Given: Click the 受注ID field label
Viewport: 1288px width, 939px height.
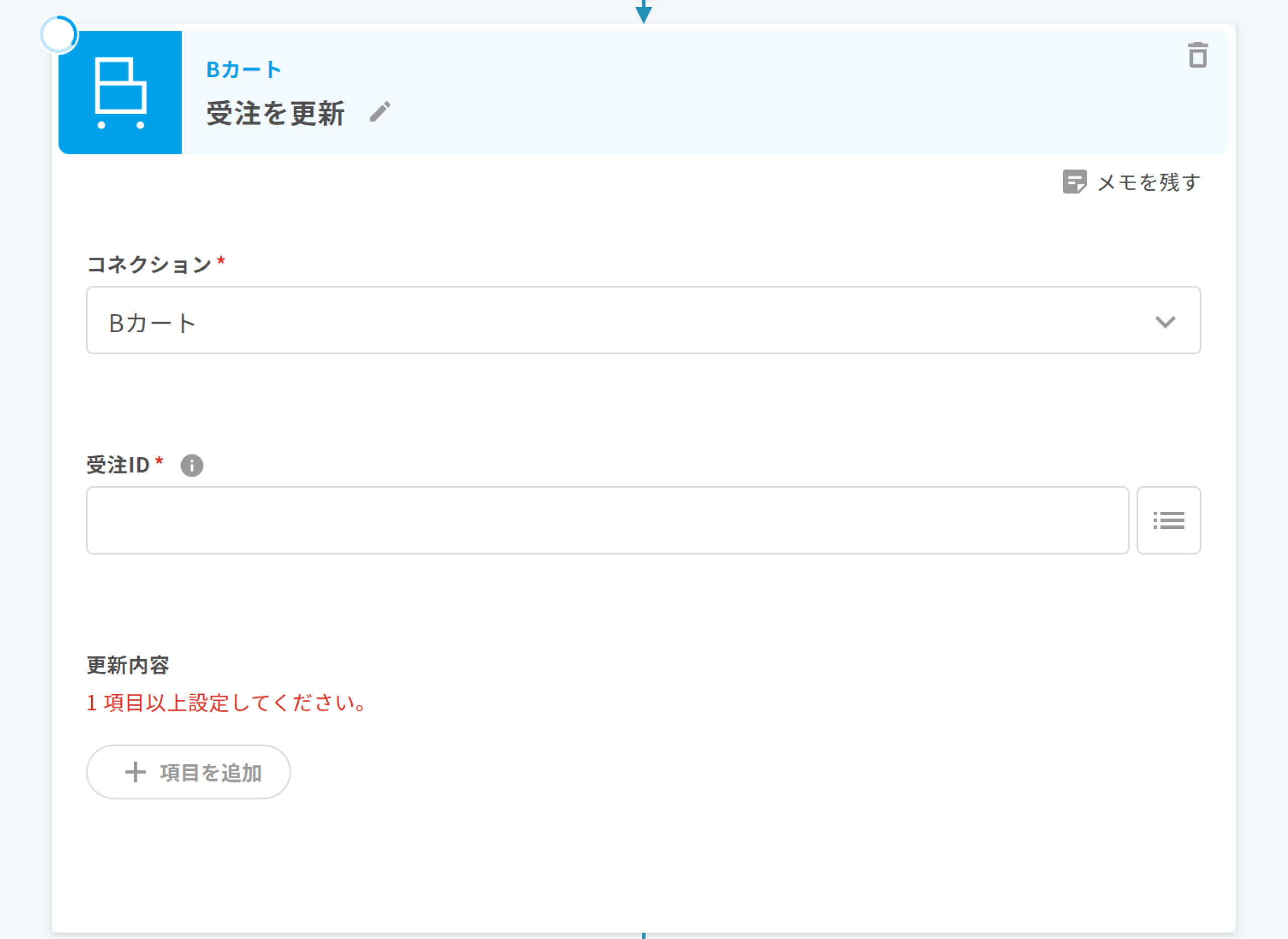Looking at the screenshot, I should 118,465.
